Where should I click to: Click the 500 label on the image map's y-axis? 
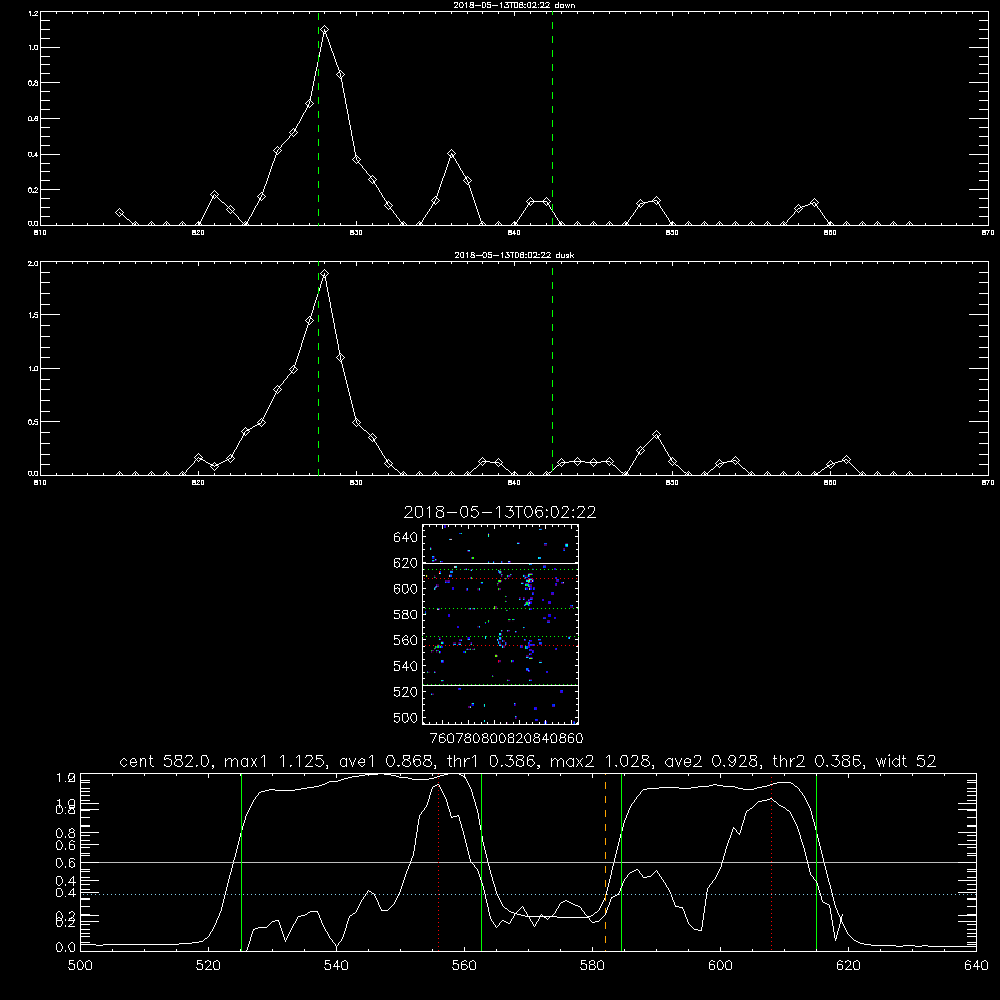406,717
